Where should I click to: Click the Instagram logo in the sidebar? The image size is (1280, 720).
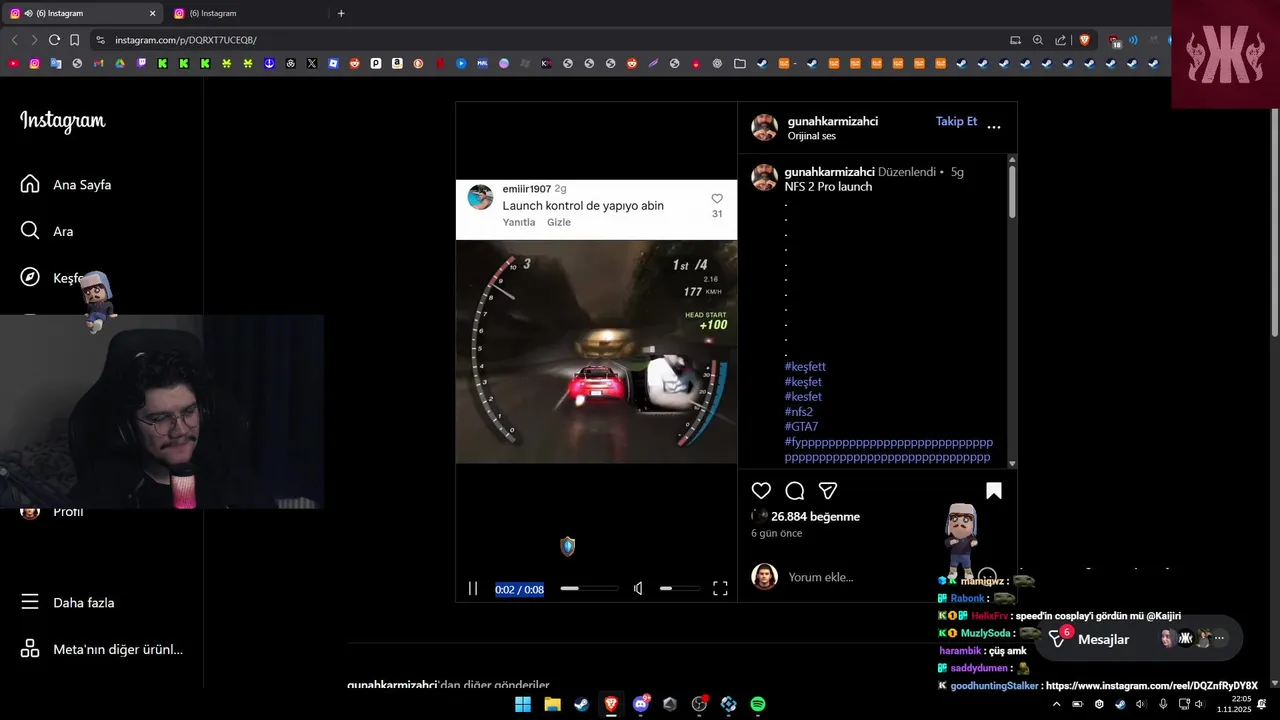63,121
